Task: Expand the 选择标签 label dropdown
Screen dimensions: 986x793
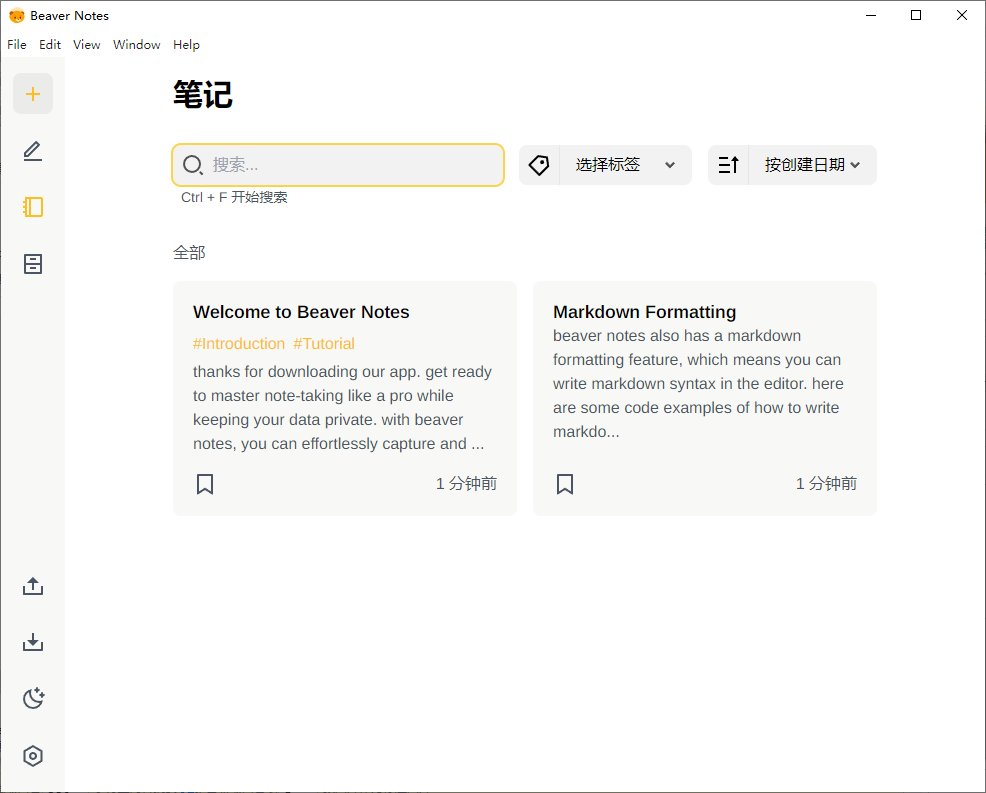Action: pyautogui.click(x=625, y=165)
